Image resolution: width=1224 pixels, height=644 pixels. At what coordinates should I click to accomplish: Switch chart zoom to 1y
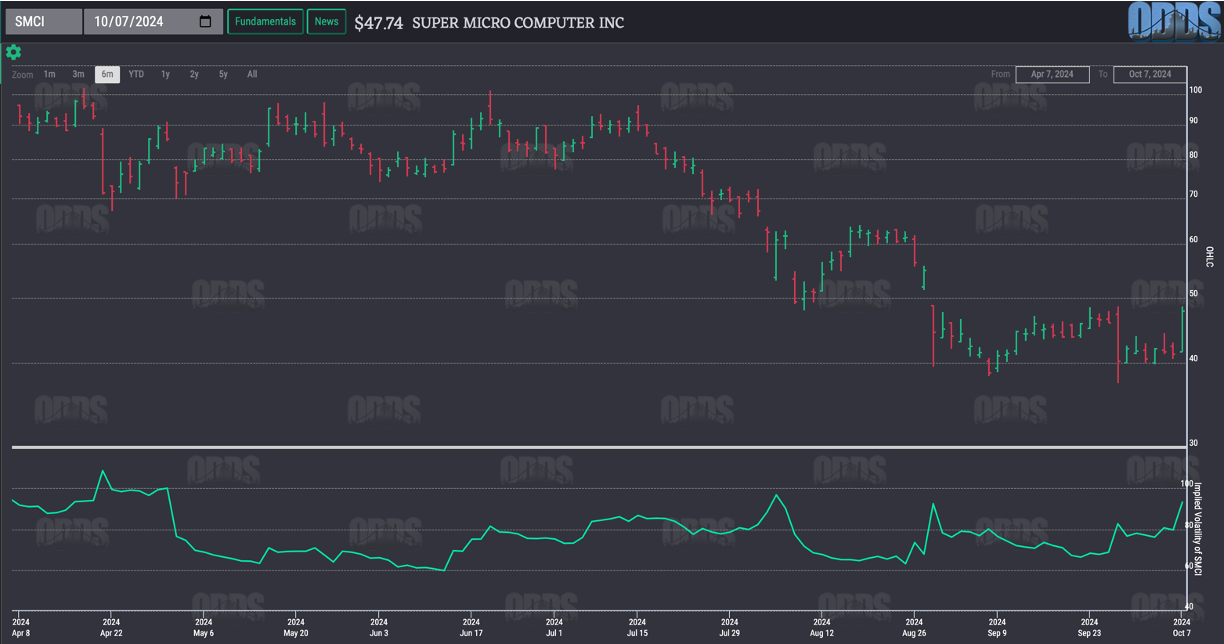pos(166,74)
